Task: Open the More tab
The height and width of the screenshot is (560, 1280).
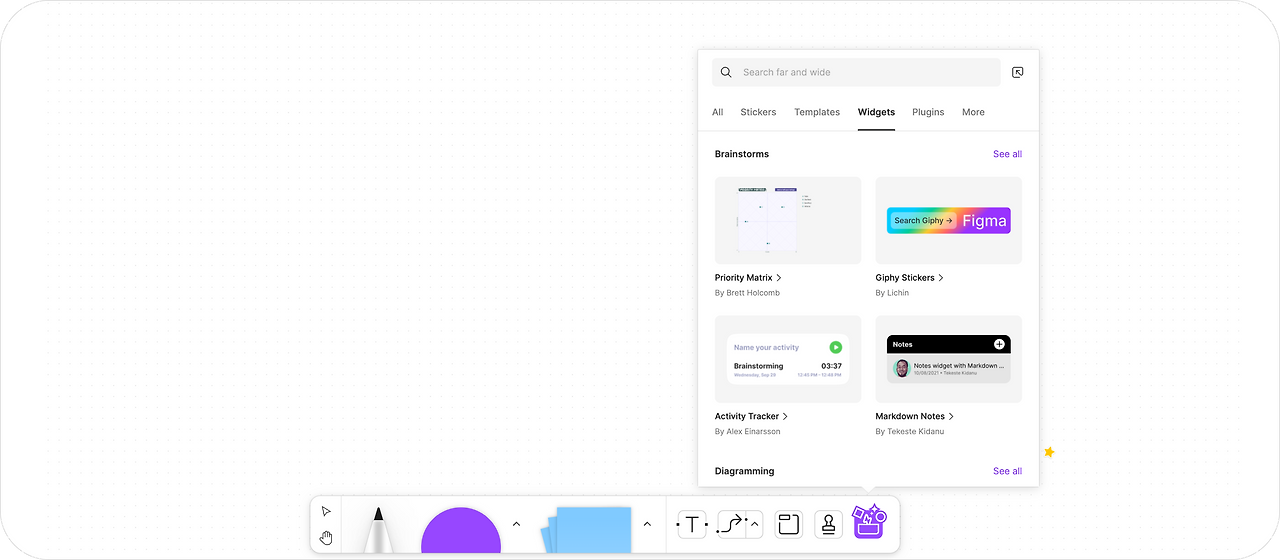Action: coord(973,112)
